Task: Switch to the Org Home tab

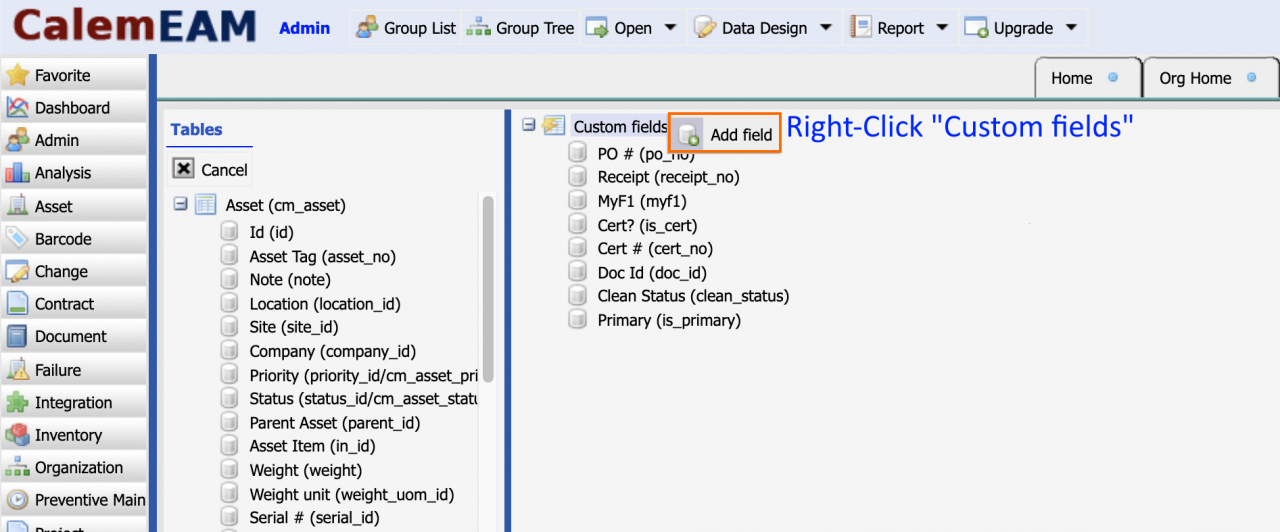Action: 1211,78
